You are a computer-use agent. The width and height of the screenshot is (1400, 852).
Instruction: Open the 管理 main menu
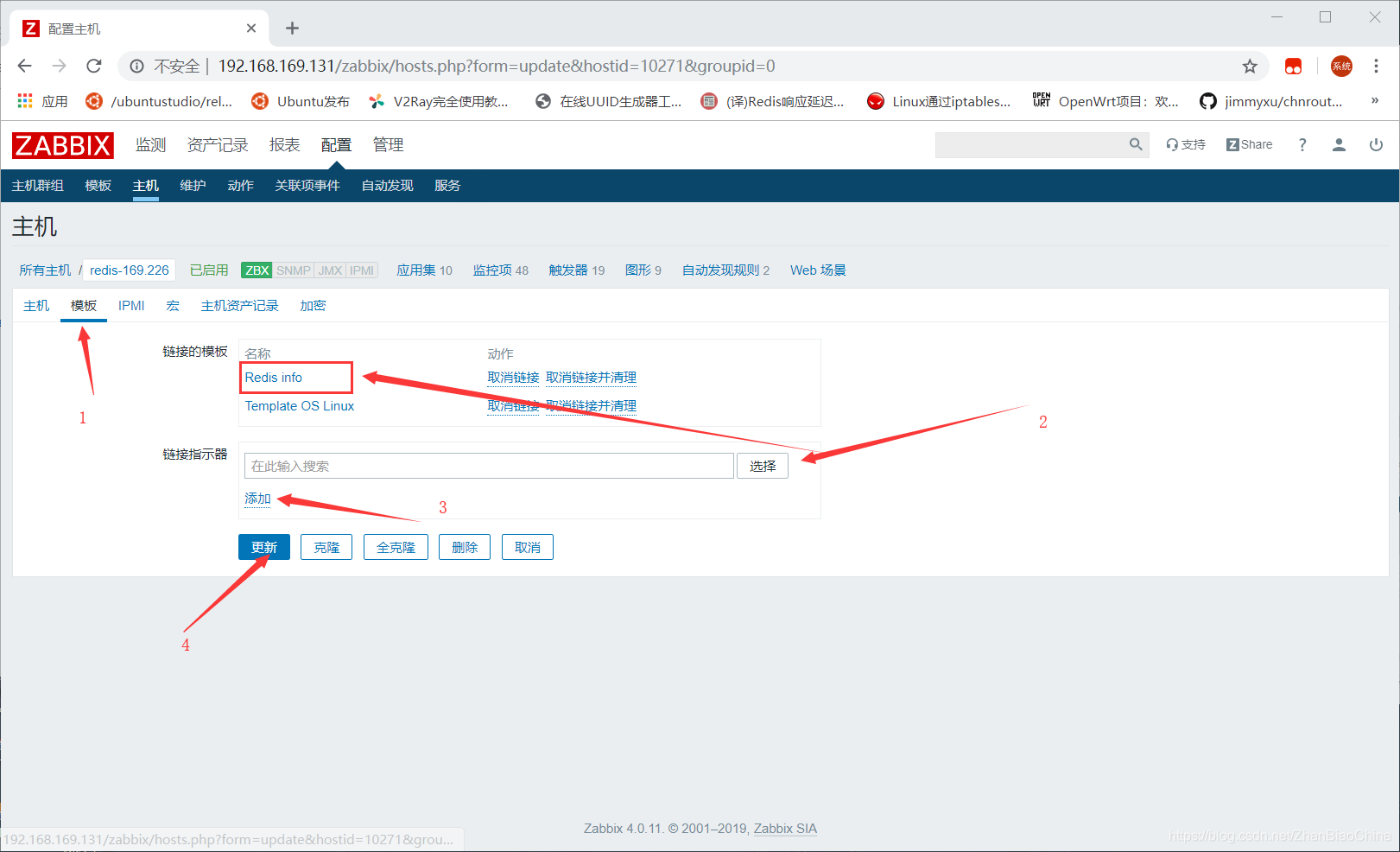388,145
